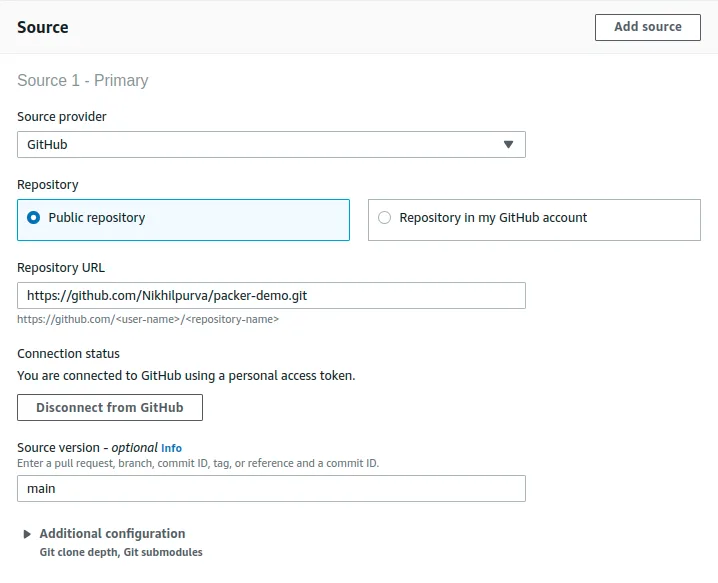Click Disconnect from GitHub button
This screenshot has width=718, height=583.
coord(110,408)
